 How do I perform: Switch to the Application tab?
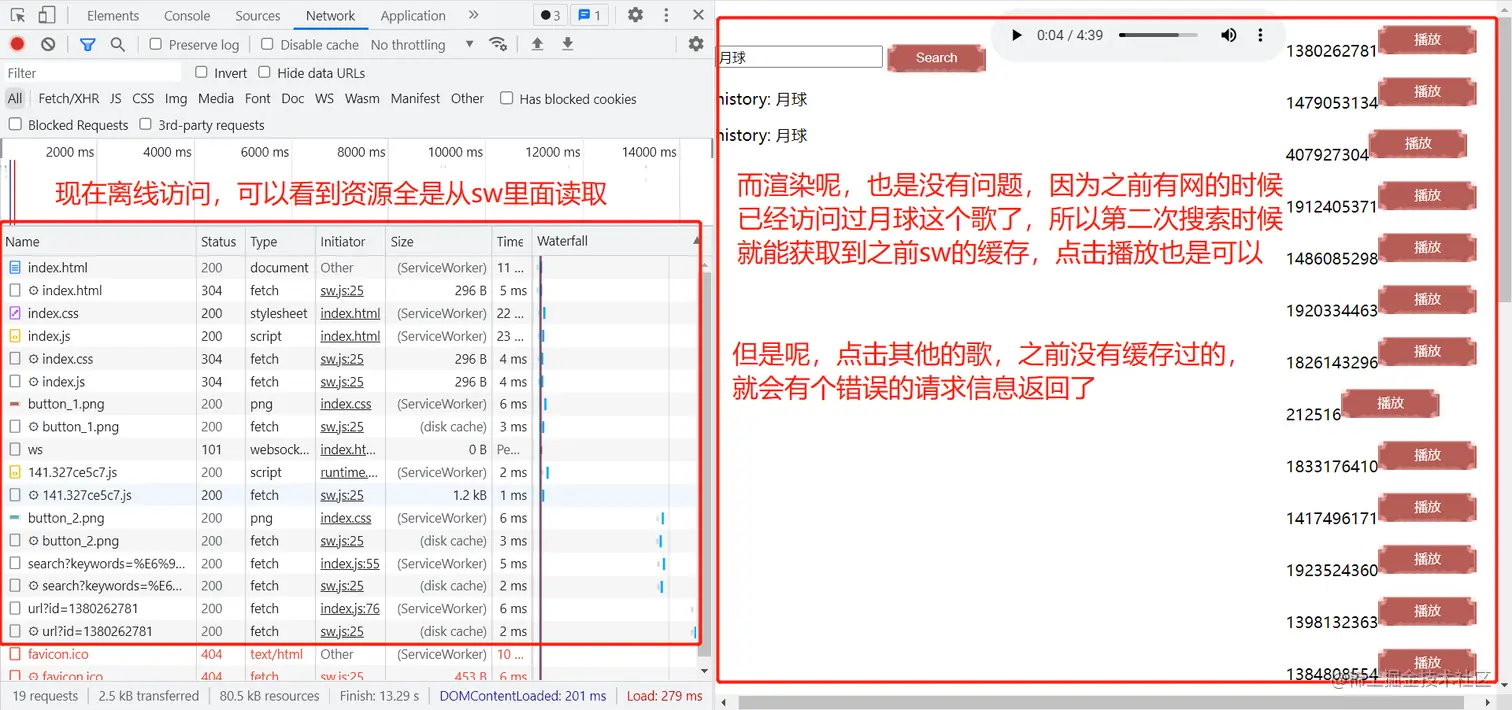pyautogui.click(x=413, y=15)
